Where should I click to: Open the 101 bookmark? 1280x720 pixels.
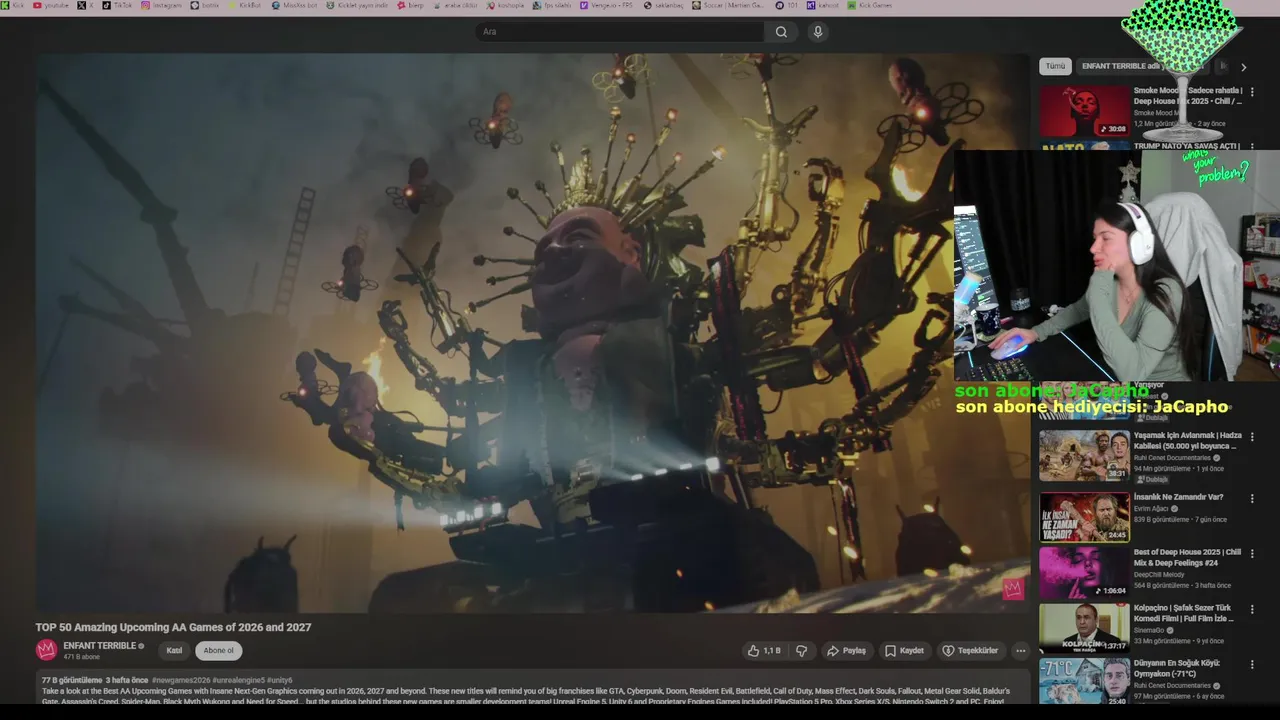click(787, 5)
